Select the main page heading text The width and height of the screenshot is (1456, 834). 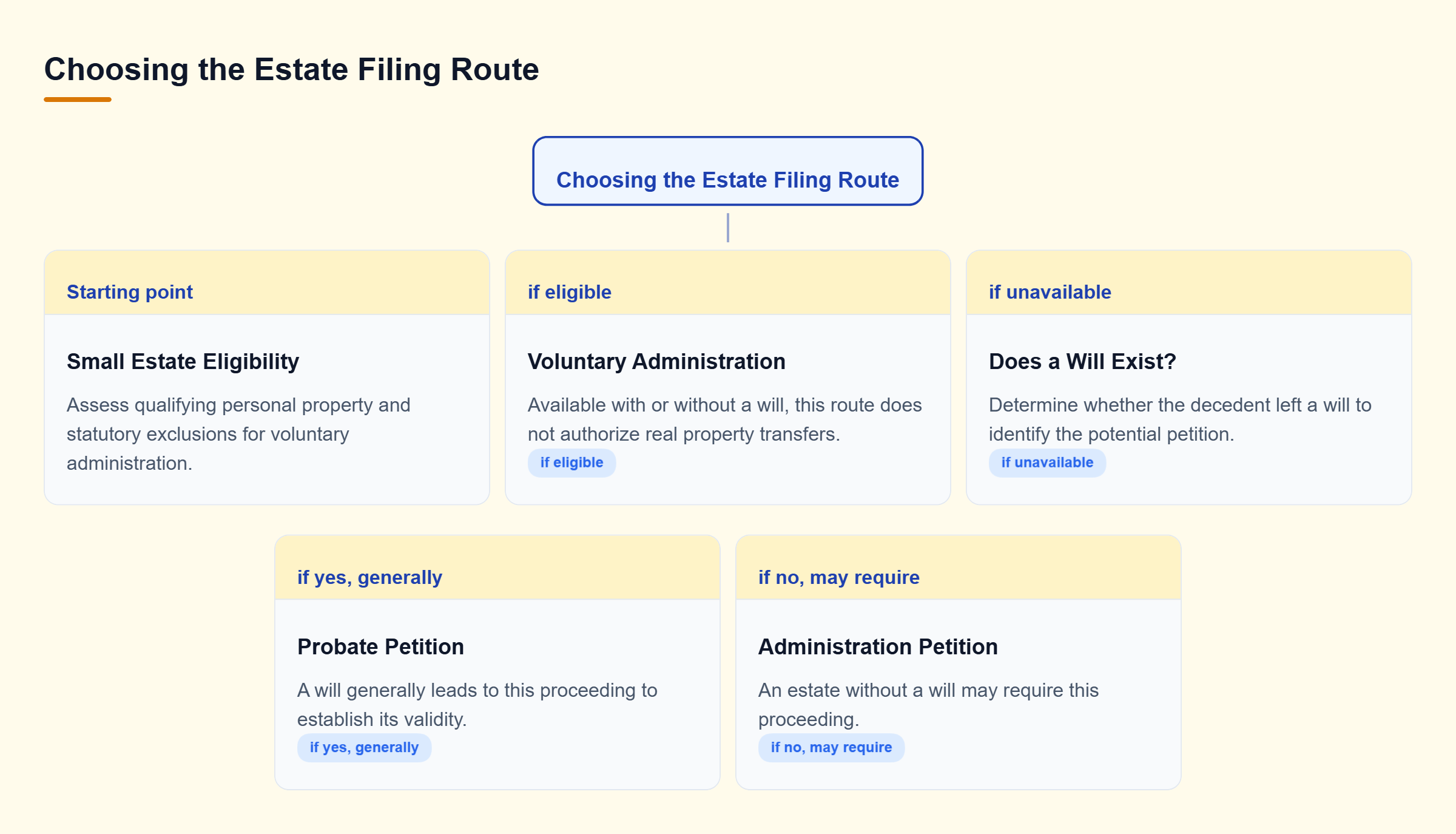pos(291,69)
